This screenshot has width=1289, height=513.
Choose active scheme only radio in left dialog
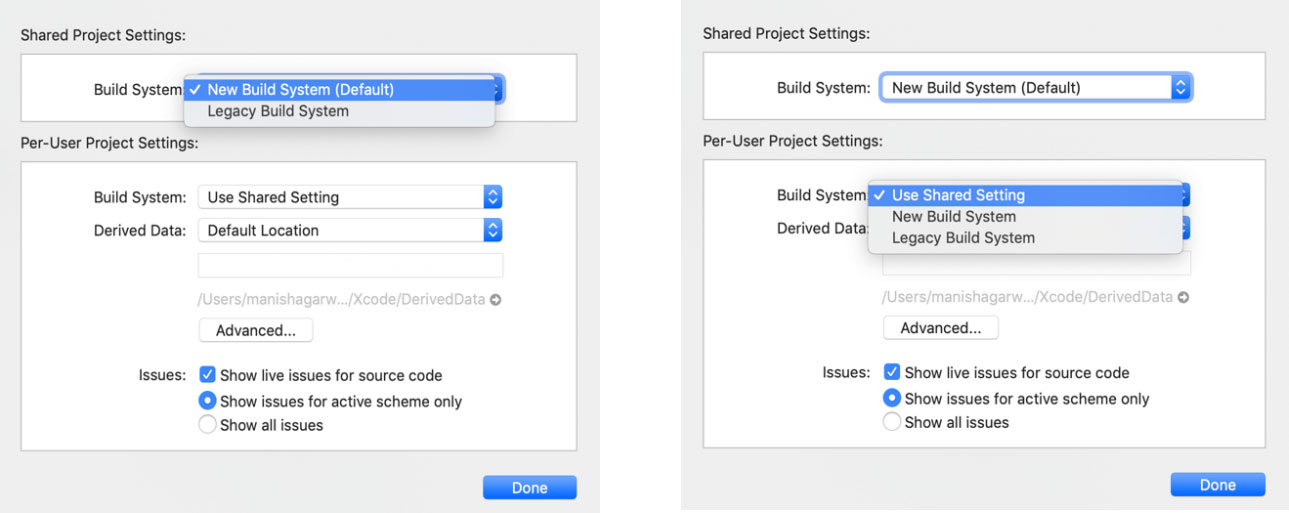pyautogui.click(x=208, y=401)
